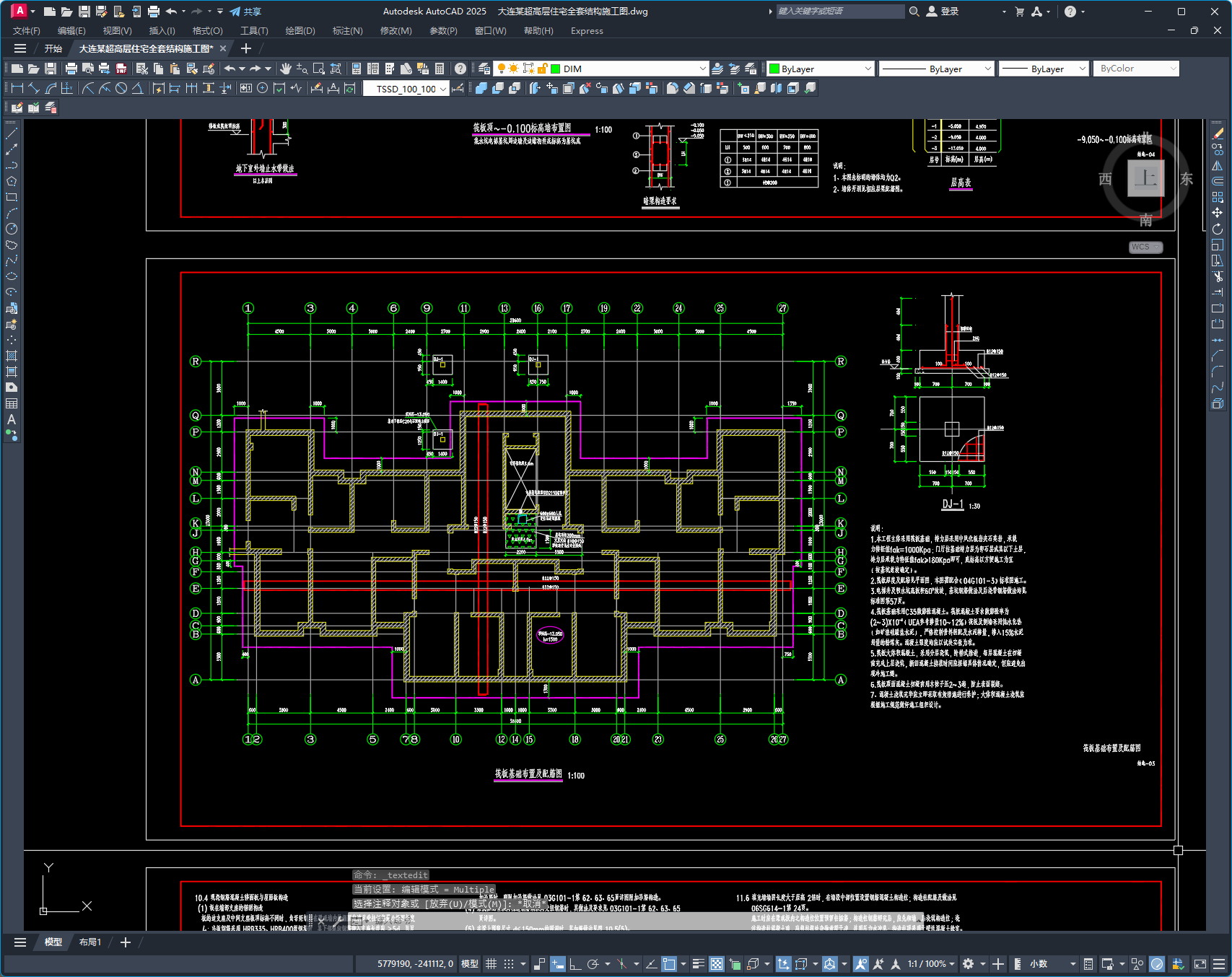Click the keyword search input field

click(840, 12)
